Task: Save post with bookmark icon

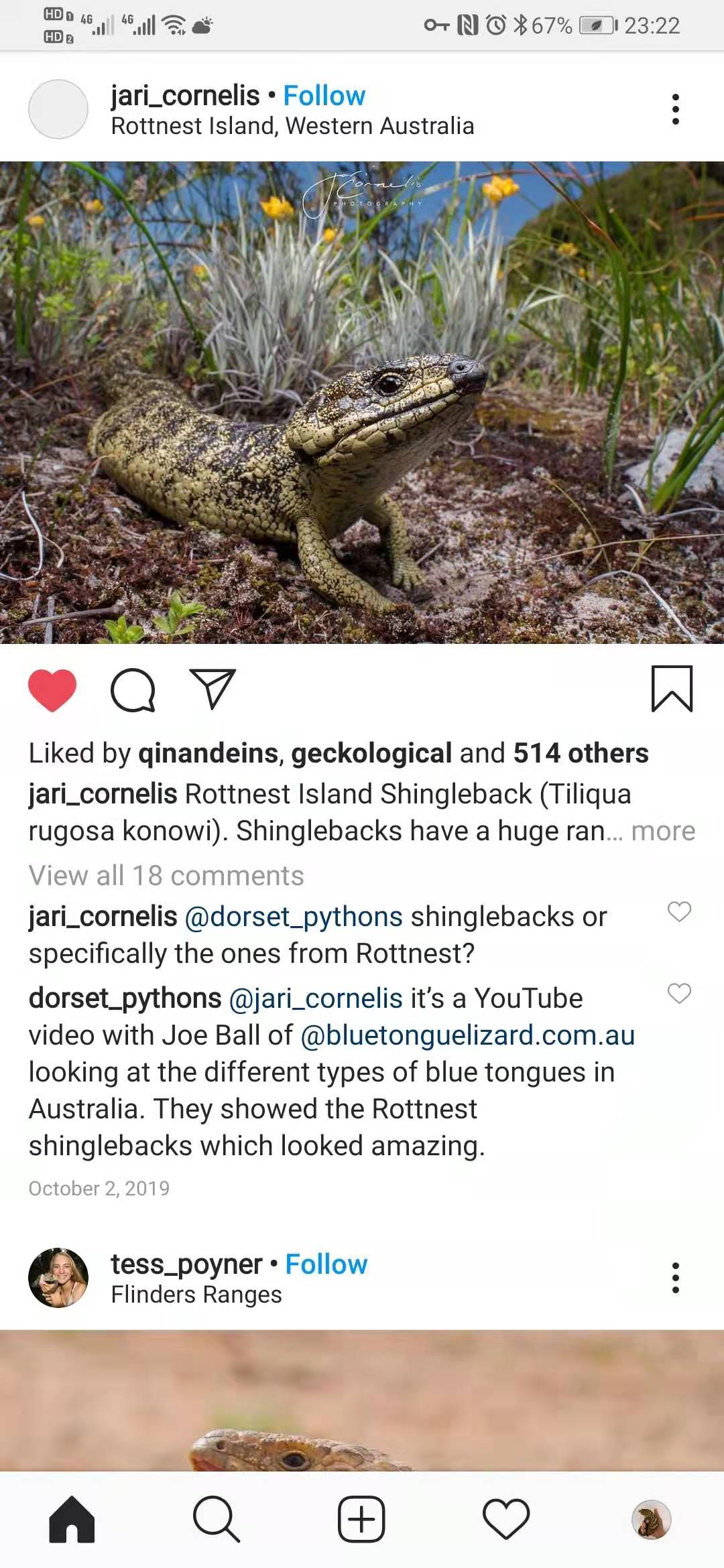Action: [x=672, y=689]
